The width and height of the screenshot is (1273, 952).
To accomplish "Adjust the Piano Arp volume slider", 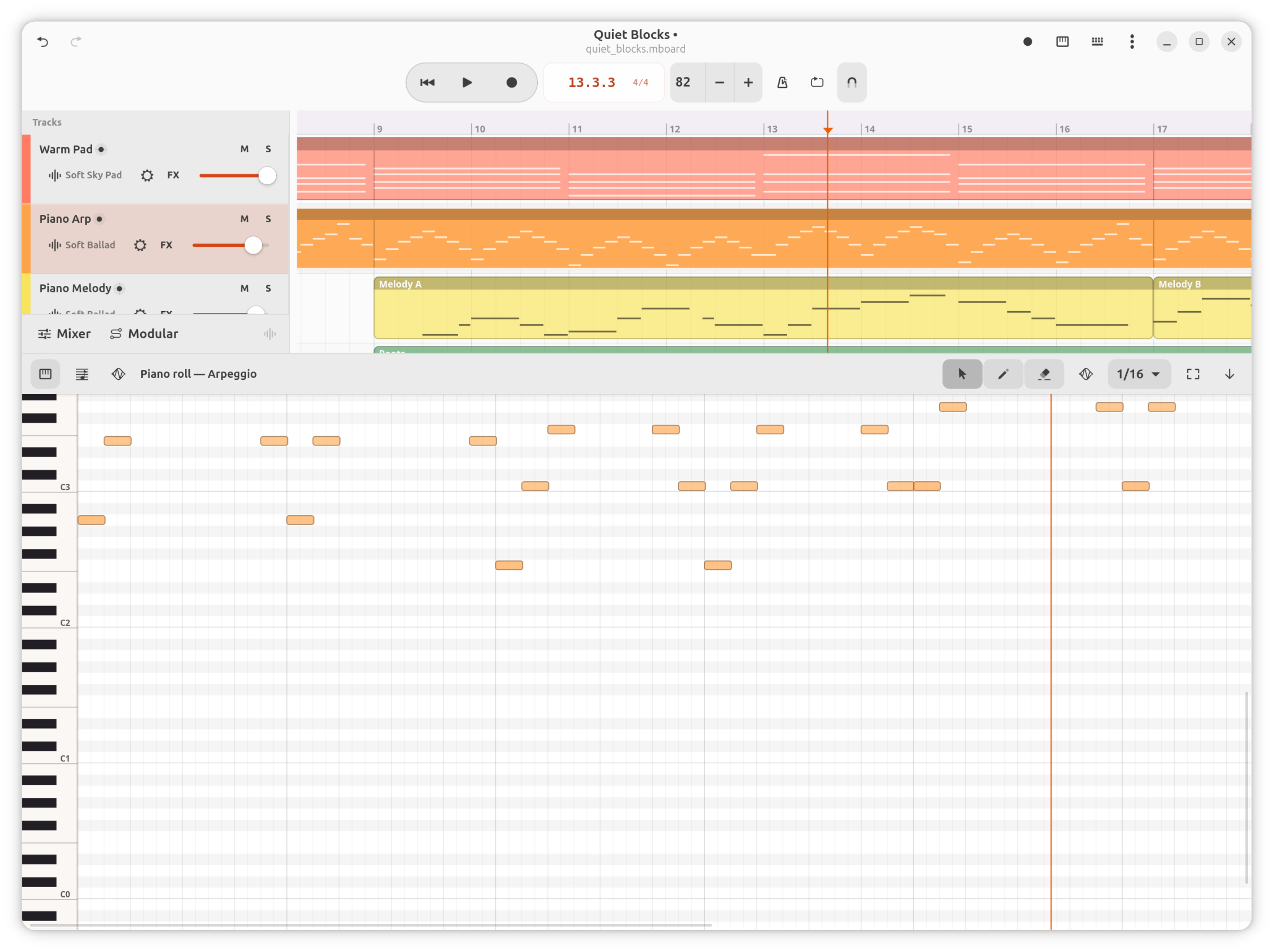I will [x=230, y=245].
